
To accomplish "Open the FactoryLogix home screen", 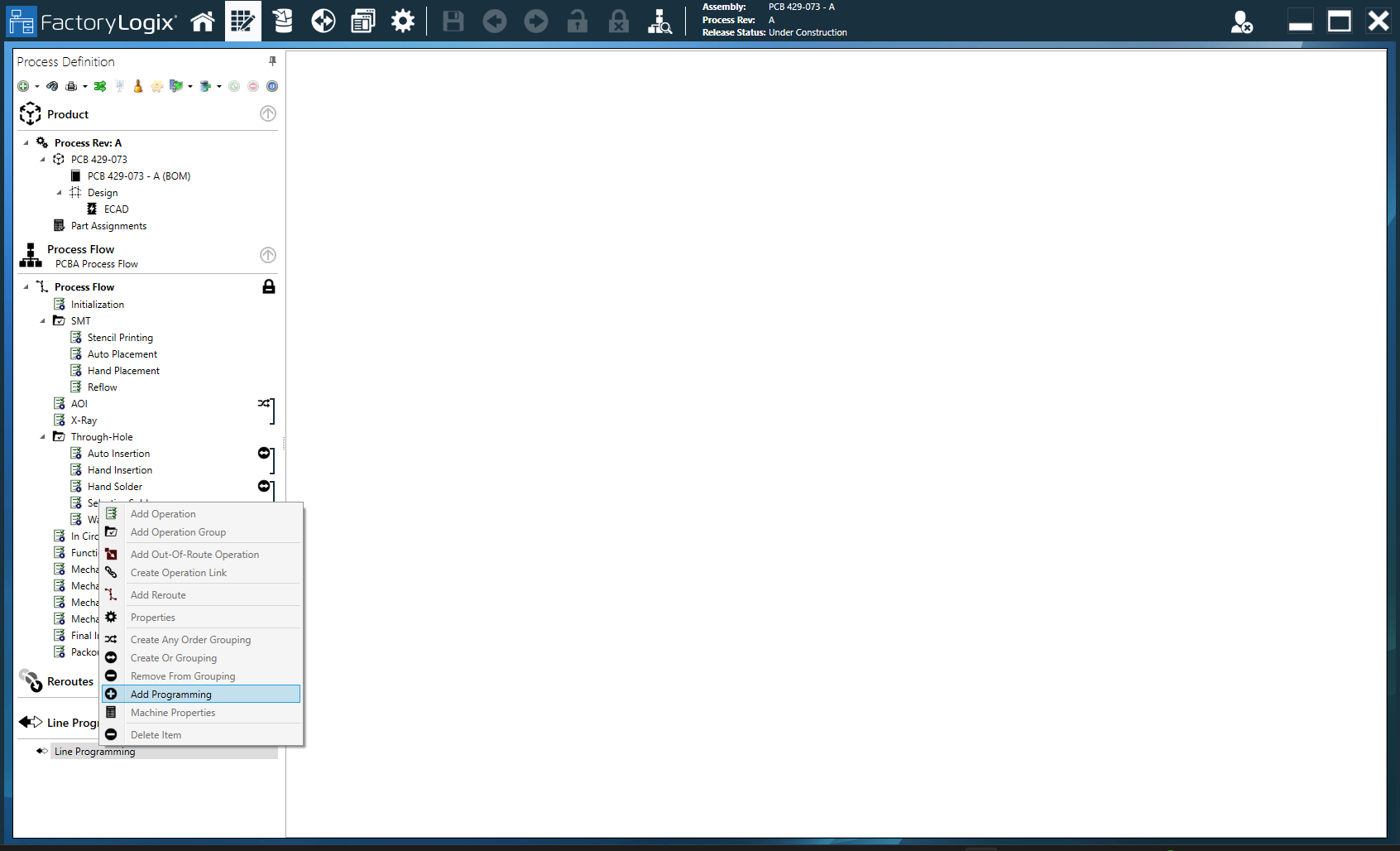I will tap(203, 21).
